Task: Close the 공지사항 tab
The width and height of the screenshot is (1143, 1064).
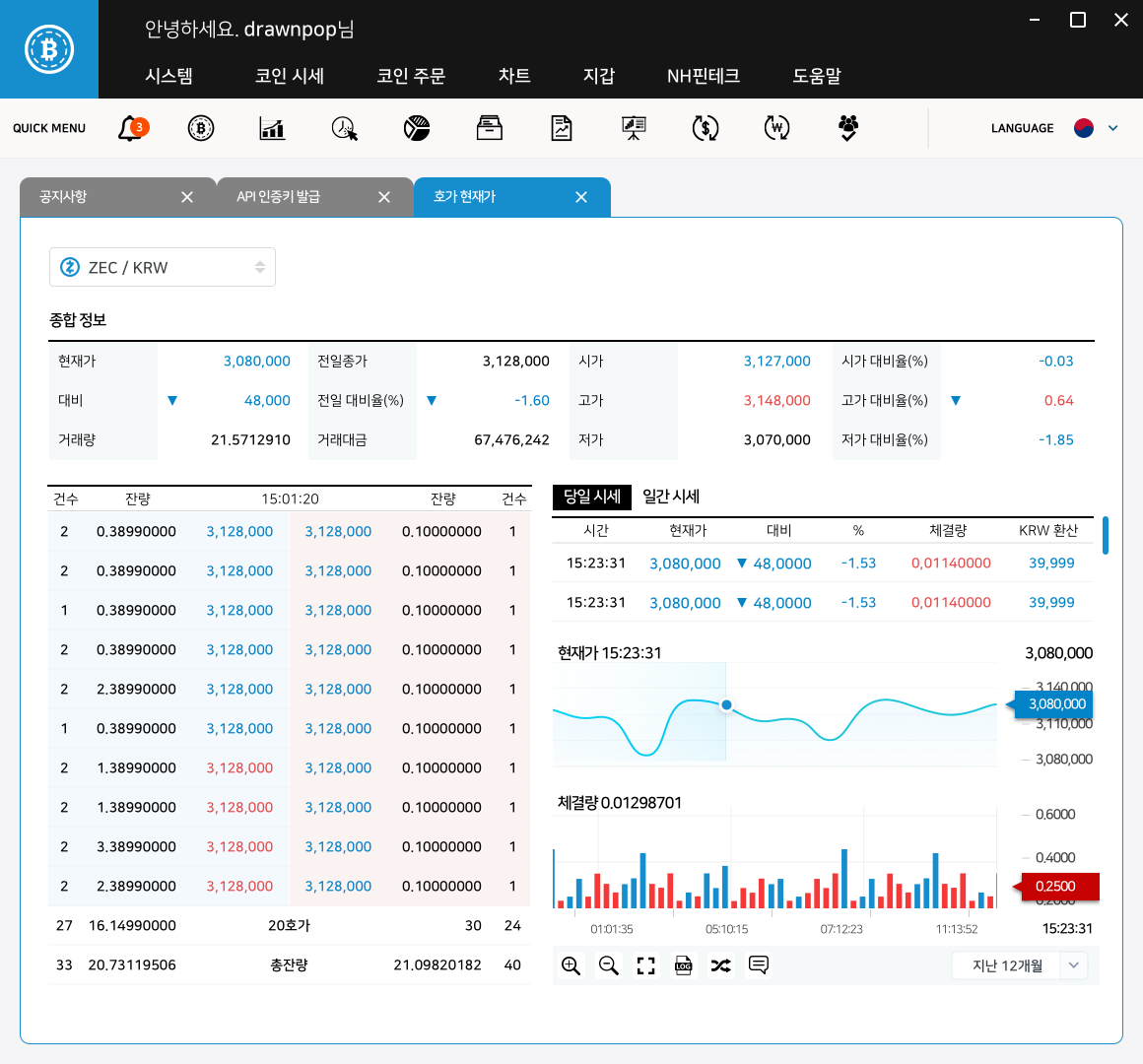Action: (x=187, y=197)
